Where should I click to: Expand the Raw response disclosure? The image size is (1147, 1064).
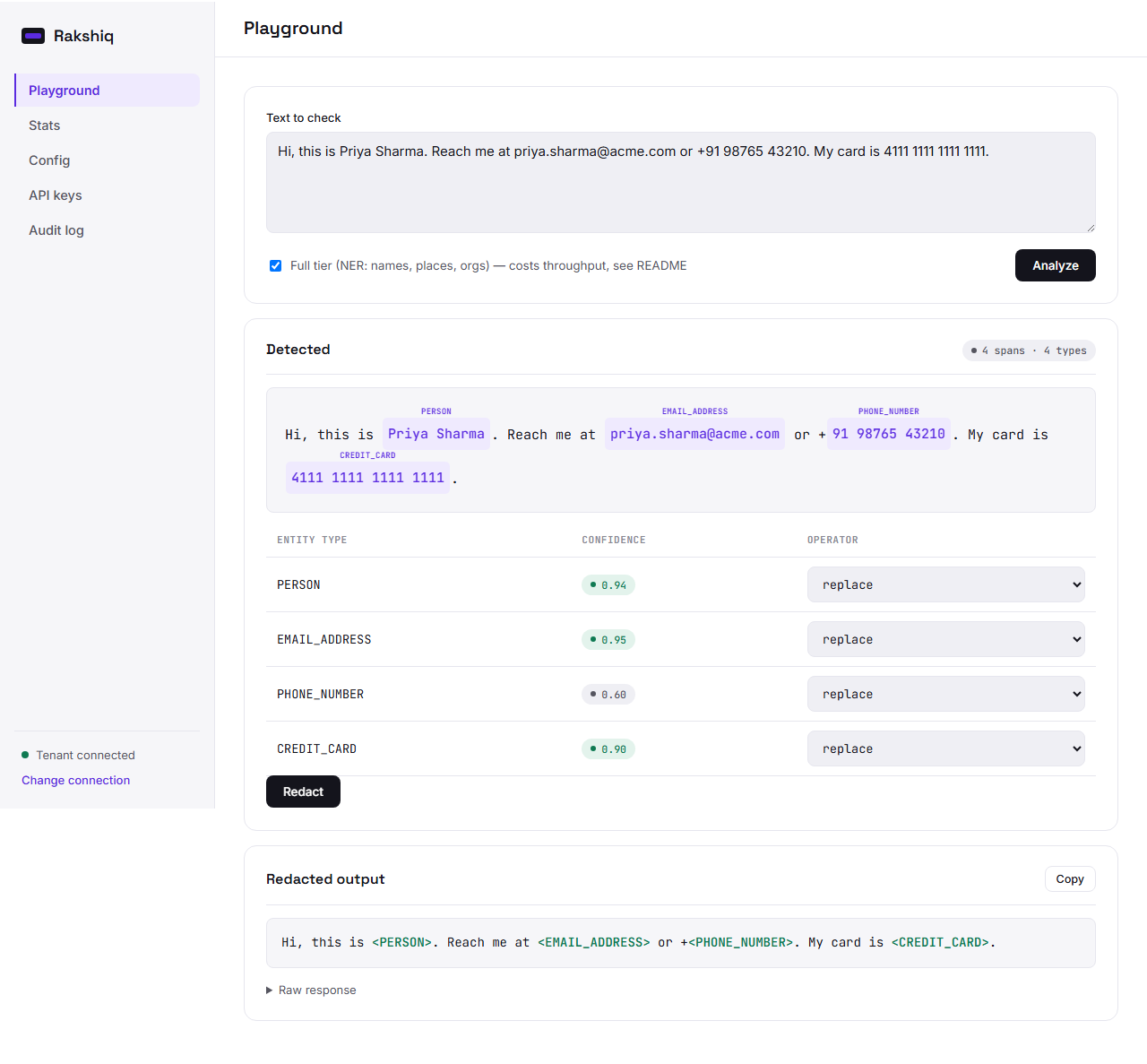coord(311,990)
